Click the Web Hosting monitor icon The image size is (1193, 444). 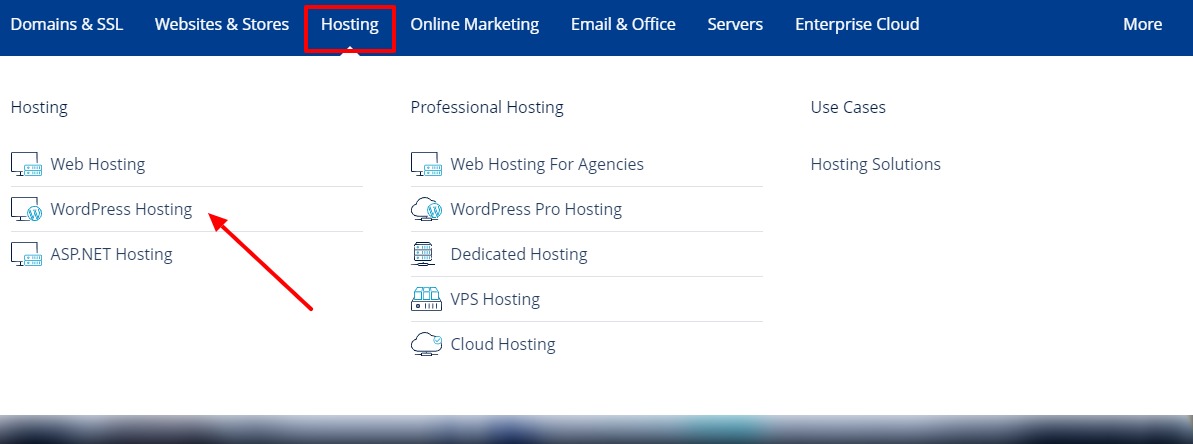tap(26, 164)
